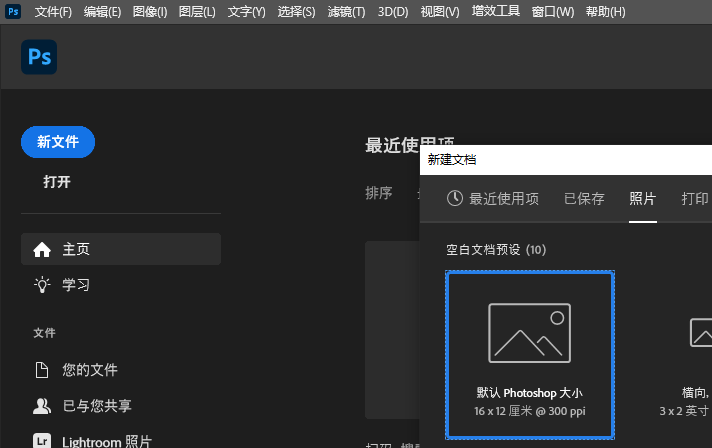Open the 帮助(H) menu
This screenshot has height=448, width=712.
[605, 12]
